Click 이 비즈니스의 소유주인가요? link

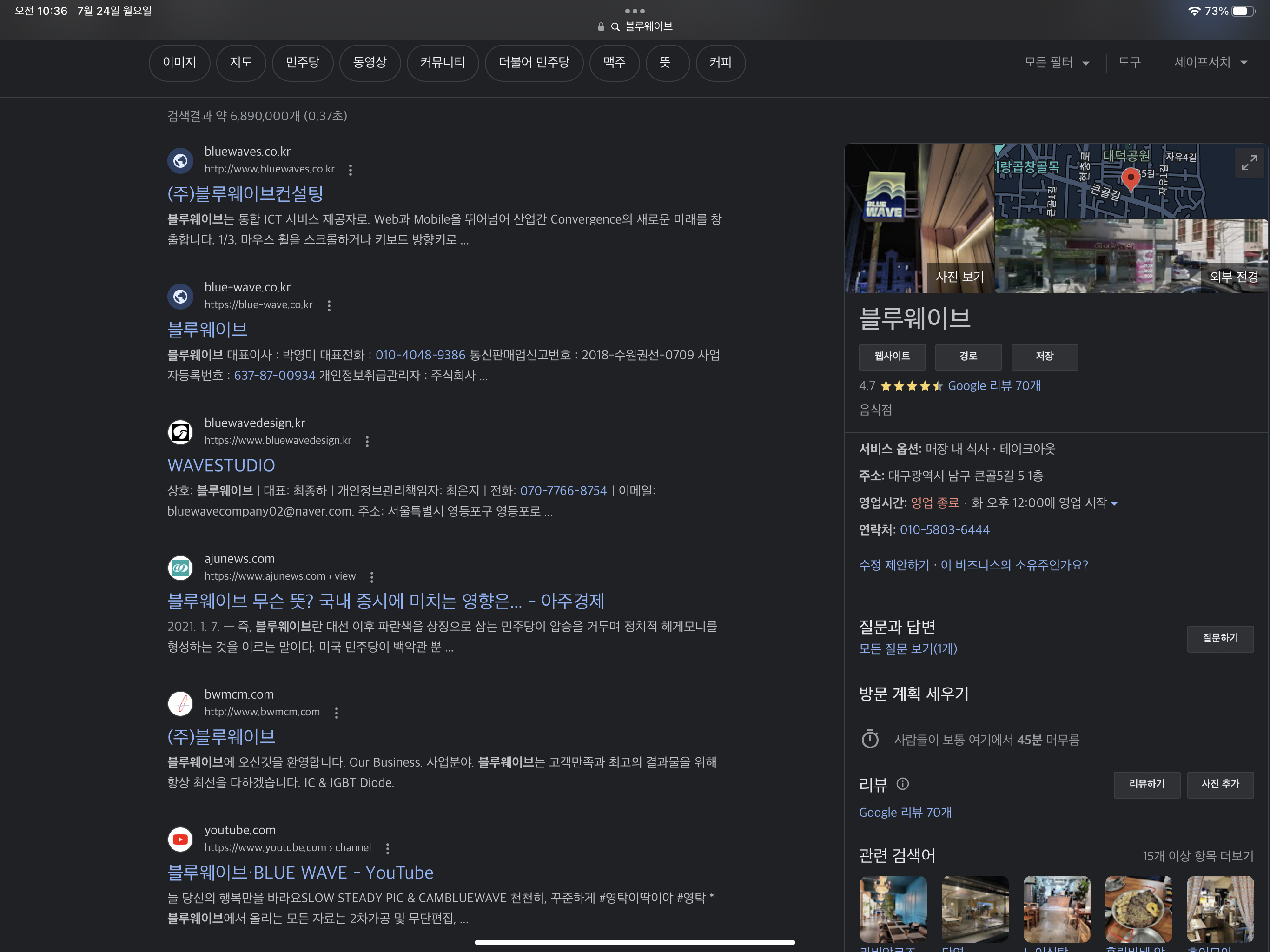[x=1014, y=565]
